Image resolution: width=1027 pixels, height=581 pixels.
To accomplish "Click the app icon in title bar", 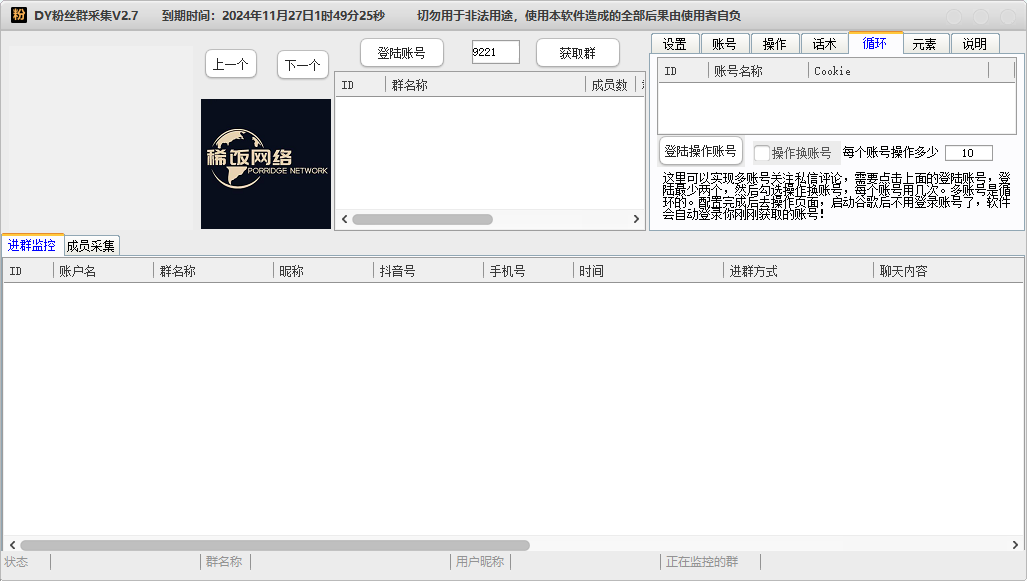I will tap(18, 15).
